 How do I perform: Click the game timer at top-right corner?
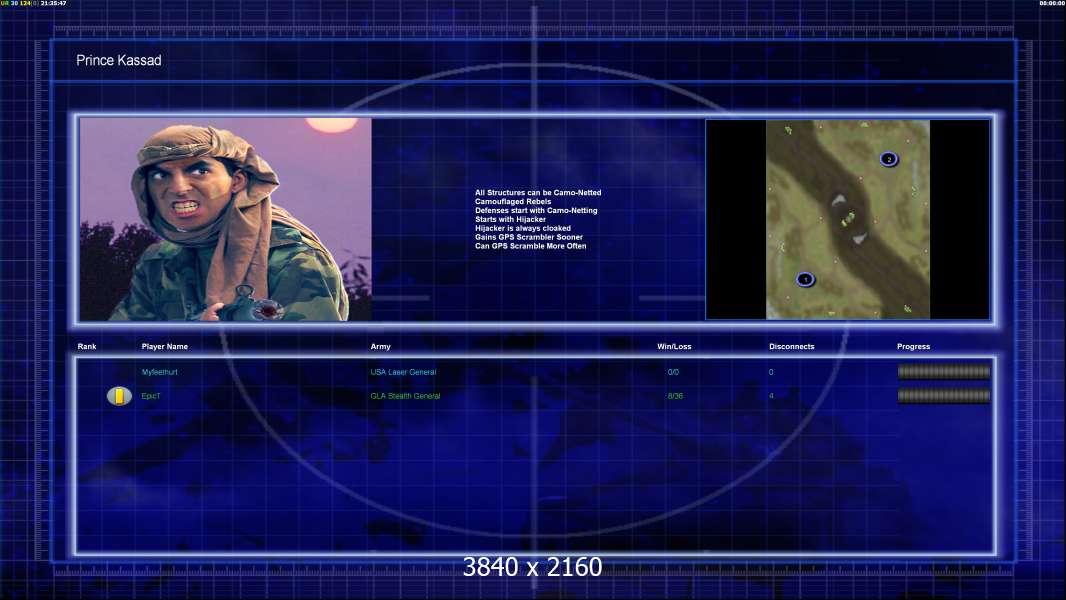pos(1052,3)
